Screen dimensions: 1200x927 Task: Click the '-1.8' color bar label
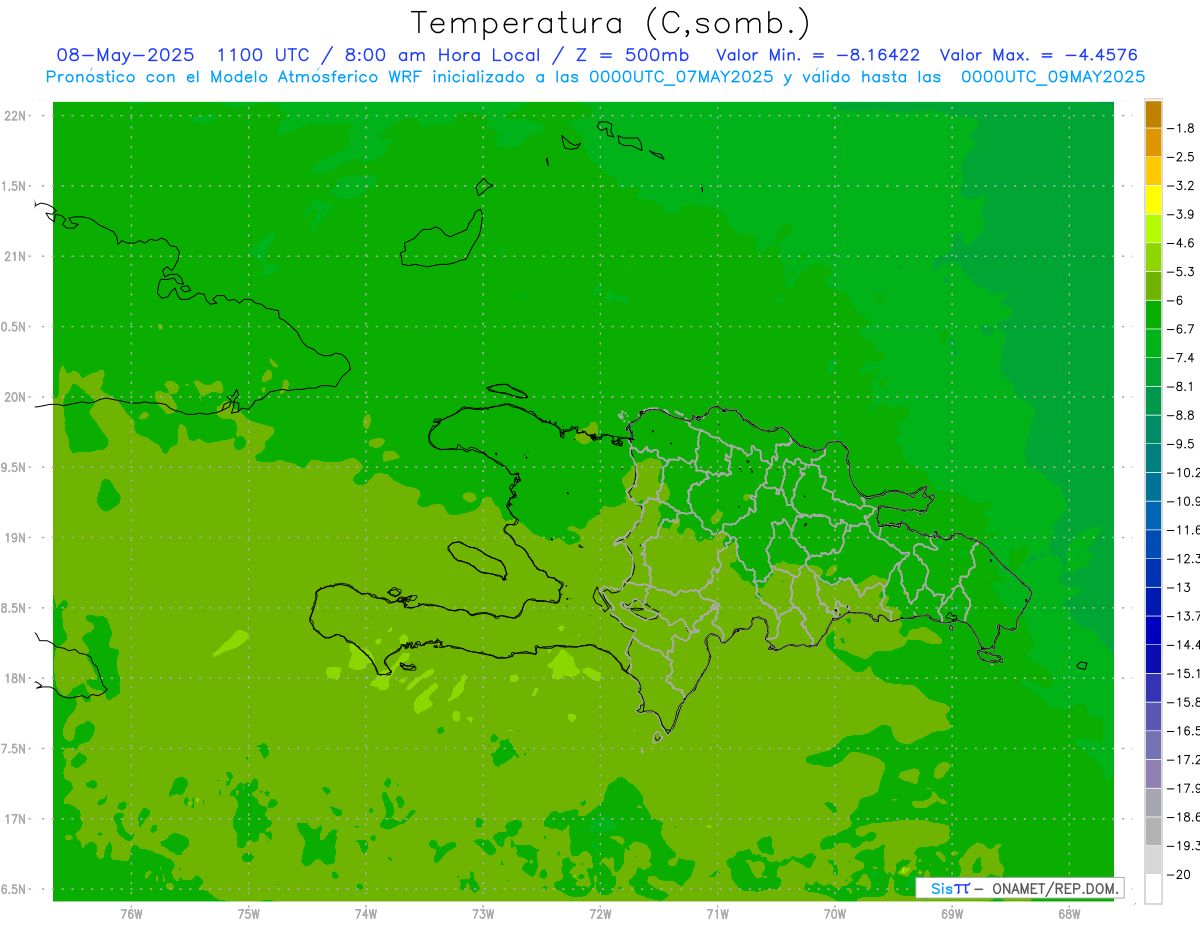1181,128
